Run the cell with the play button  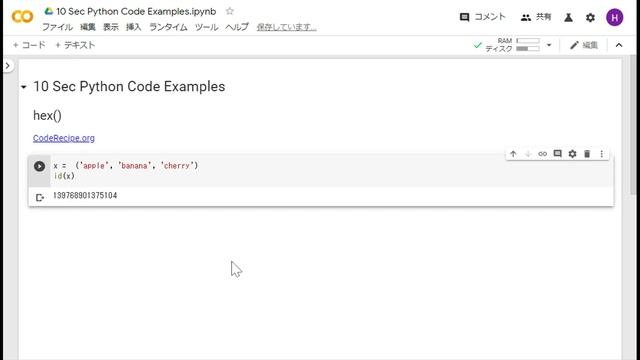[x=39, y=166]
